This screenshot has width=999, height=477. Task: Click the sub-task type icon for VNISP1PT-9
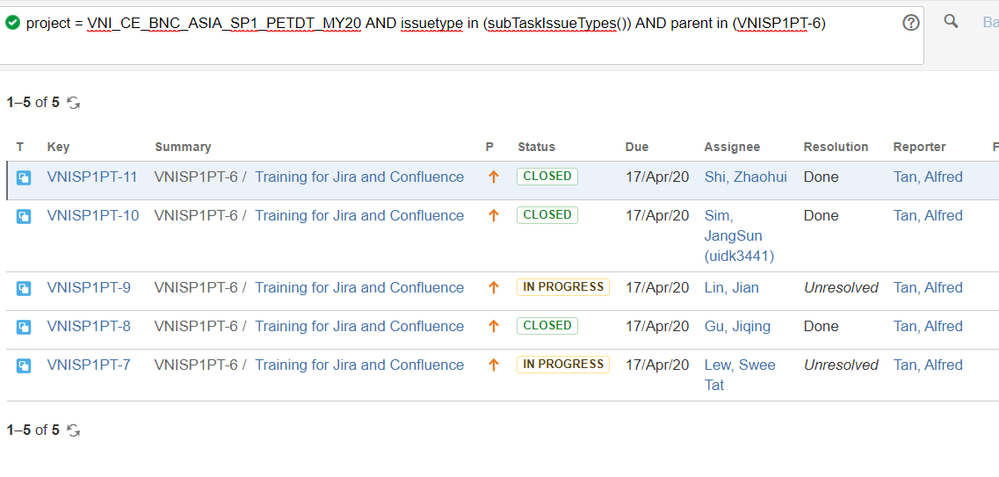click(x=24, y=288)
